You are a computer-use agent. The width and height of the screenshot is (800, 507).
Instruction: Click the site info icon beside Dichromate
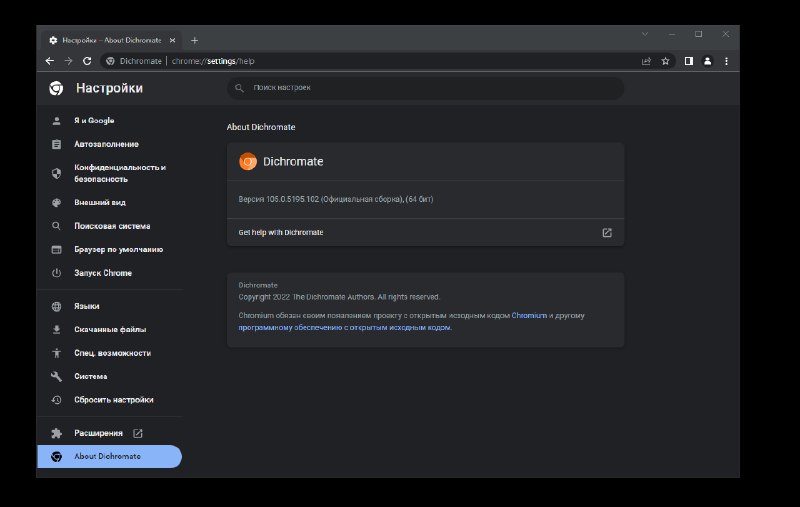110,61
